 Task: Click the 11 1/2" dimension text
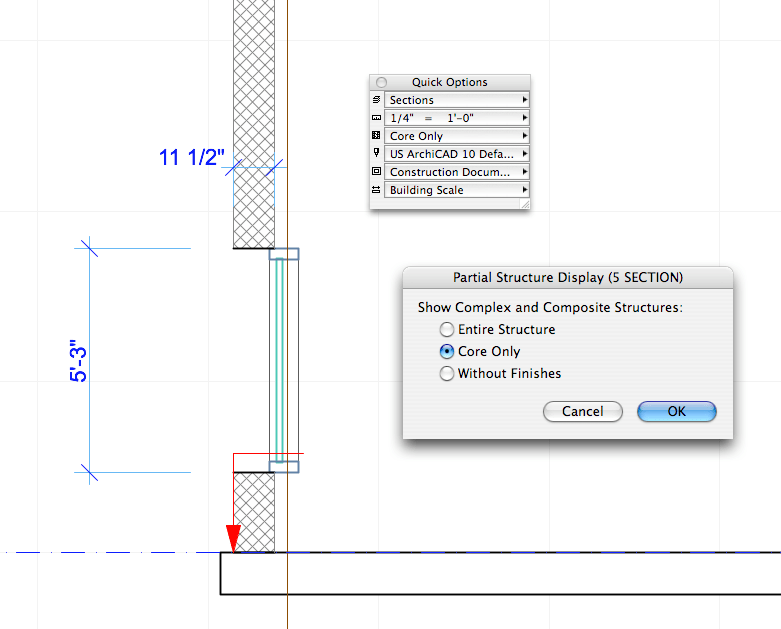point(192,157)
